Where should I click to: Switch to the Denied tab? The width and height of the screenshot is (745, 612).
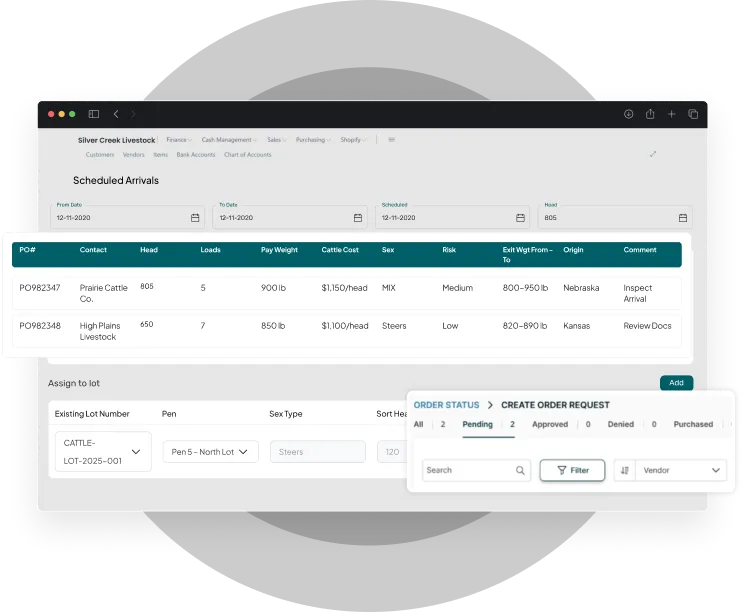[621, 424]
